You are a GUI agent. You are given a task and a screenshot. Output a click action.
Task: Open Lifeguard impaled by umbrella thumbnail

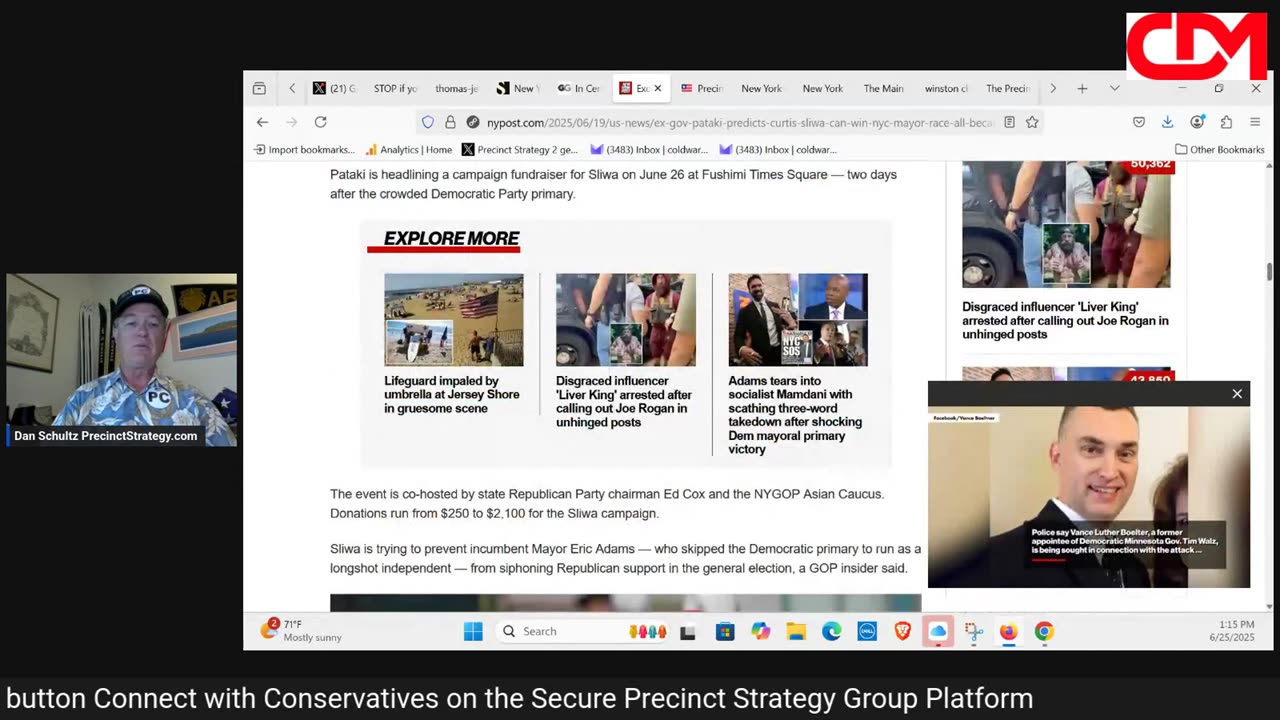454,320
